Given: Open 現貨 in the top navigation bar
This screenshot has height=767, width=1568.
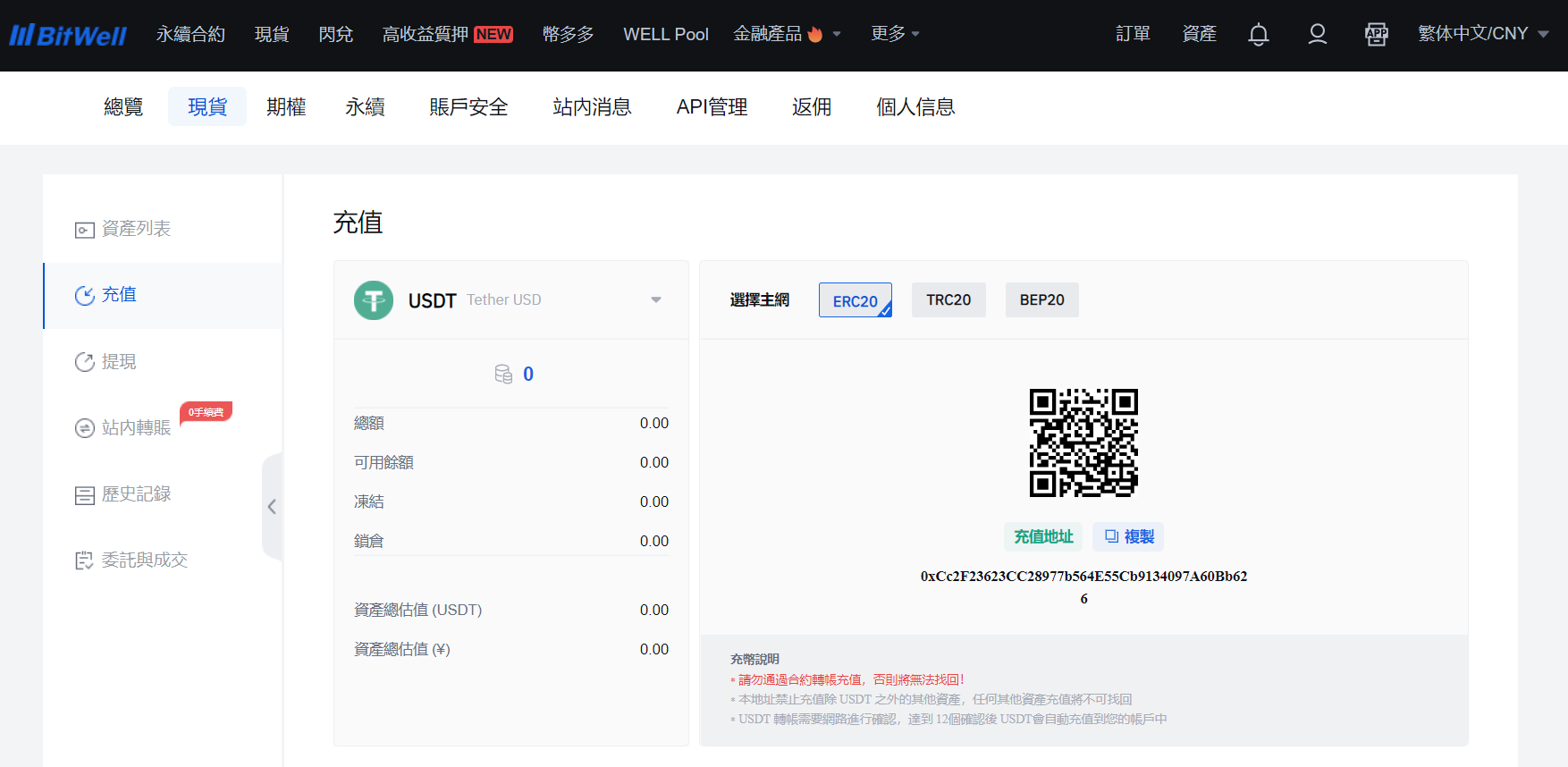Looking at the screenshot, I should (x=272, y=34).
